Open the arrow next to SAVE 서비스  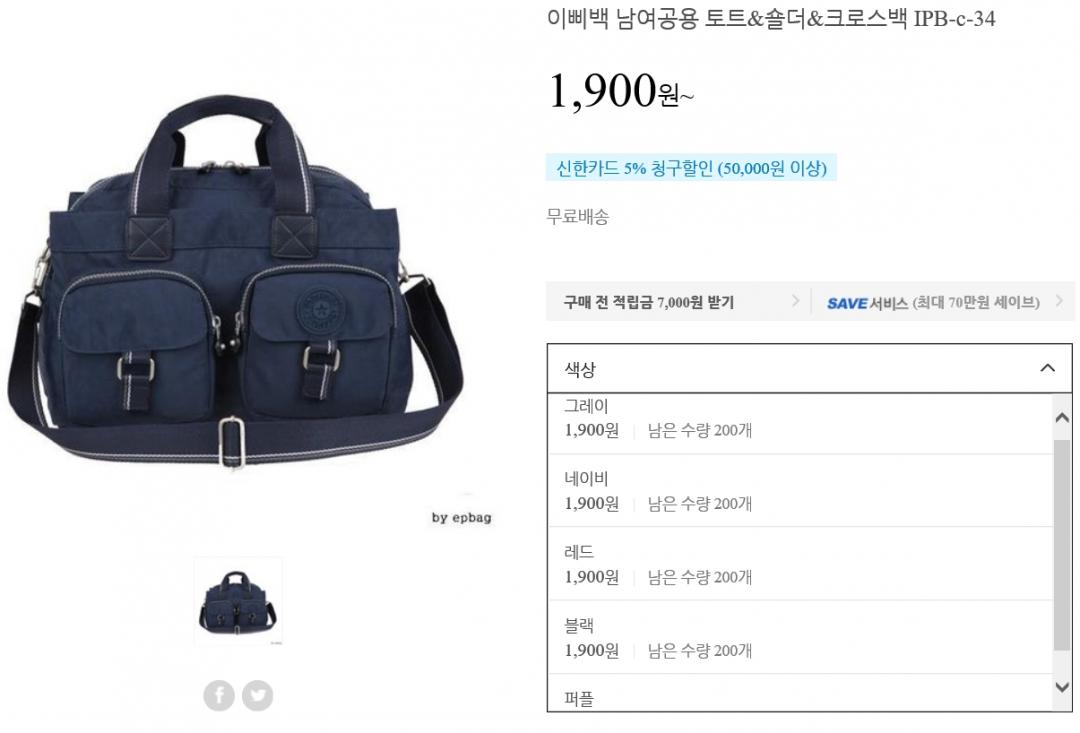1059,300
